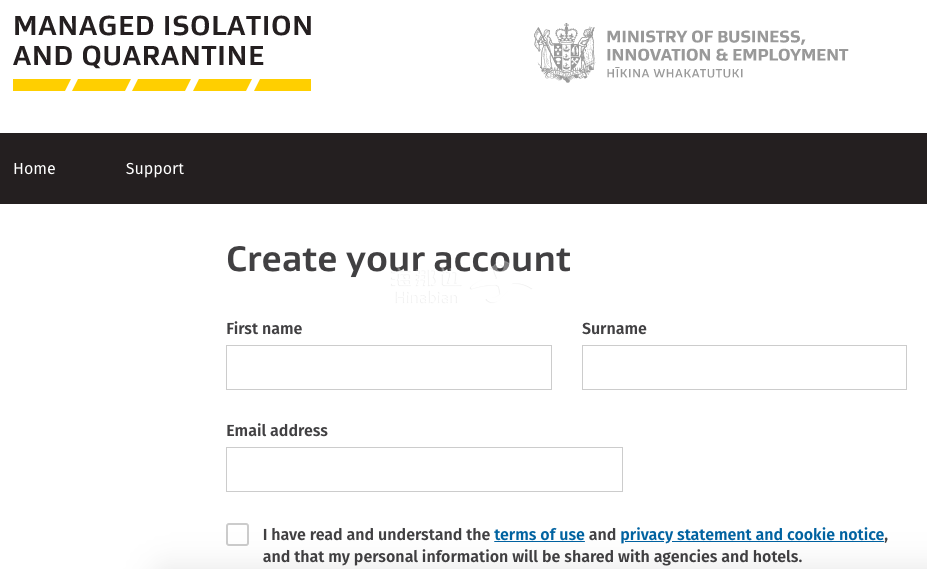Click the yellow striped bar under the logo
This screenshot has height=569, width=927.
coord(162,85)
